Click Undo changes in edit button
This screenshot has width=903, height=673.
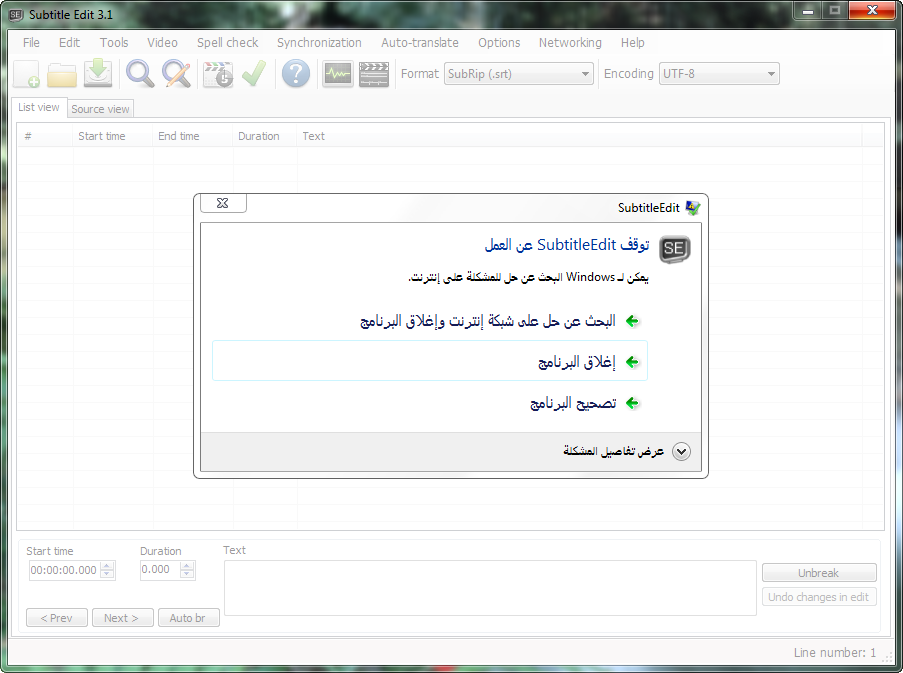819,597
